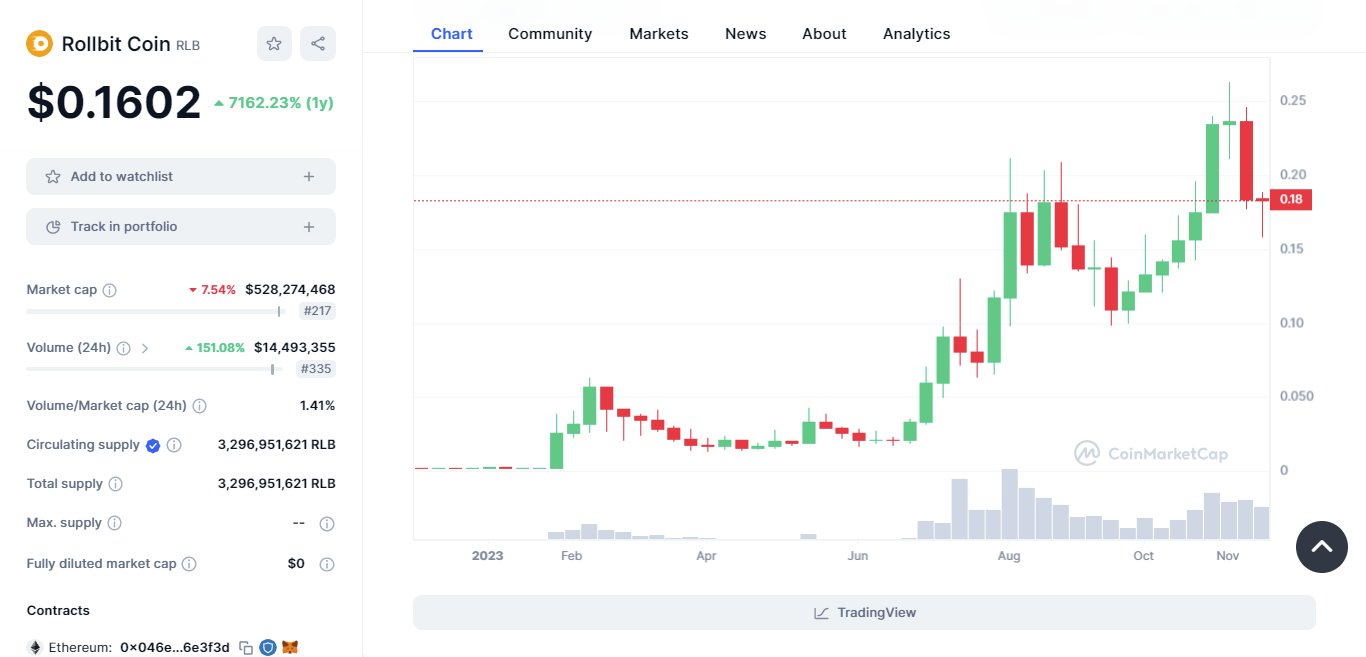Click the Total supply info icon

click(116, 484)
